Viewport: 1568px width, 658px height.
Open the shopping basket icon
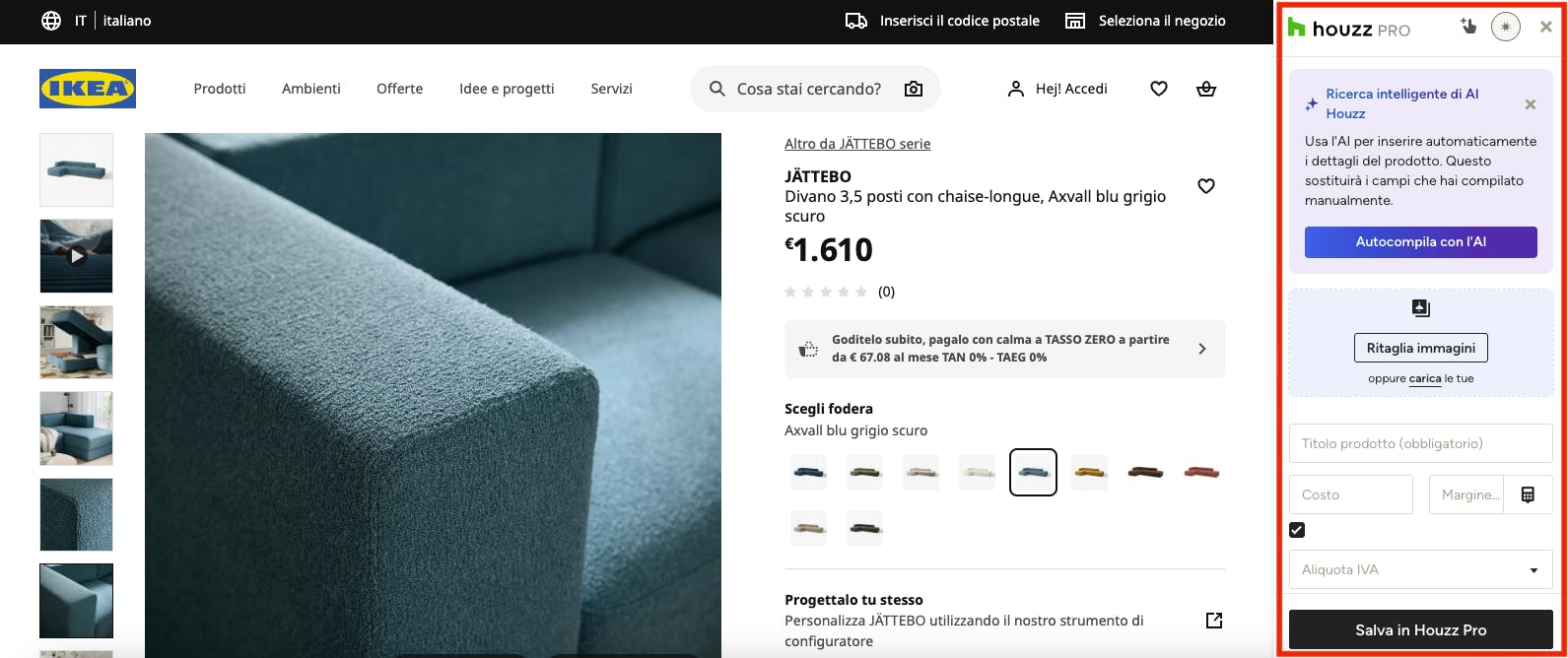coord(1205,89)
